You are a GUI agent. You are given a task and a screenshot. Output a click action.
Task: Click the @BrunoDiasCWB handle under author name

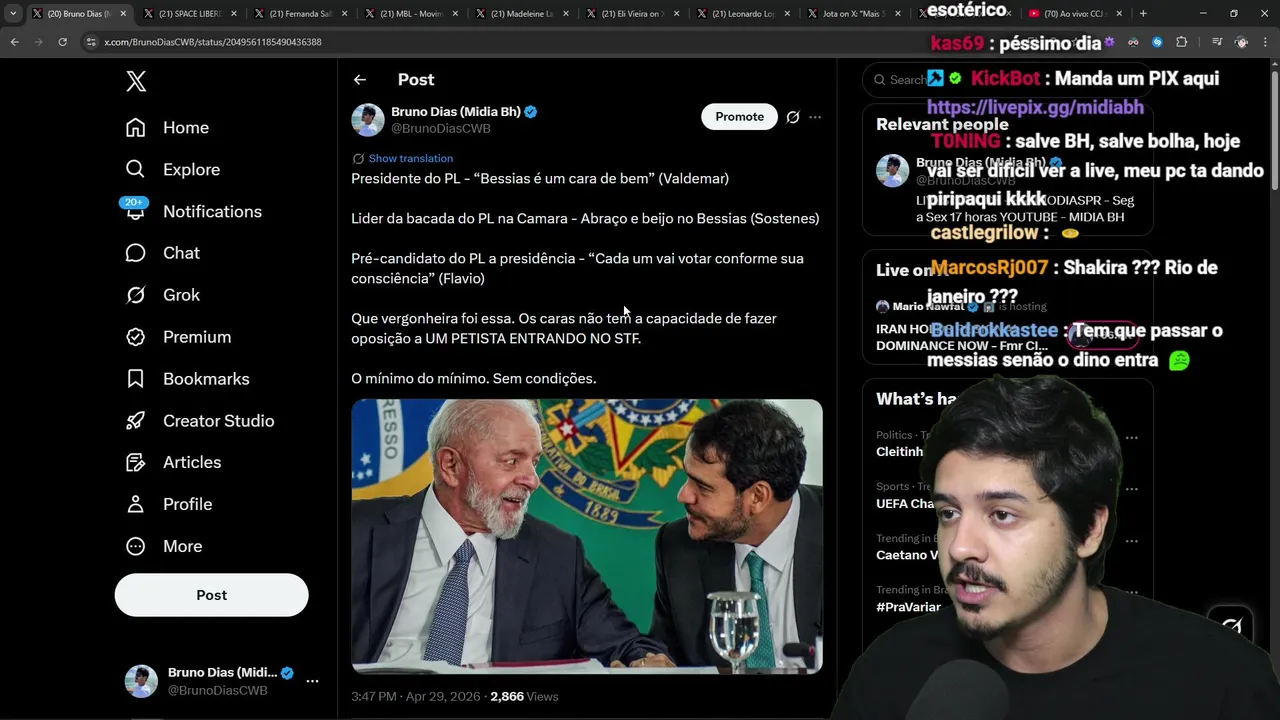(441, 129)
